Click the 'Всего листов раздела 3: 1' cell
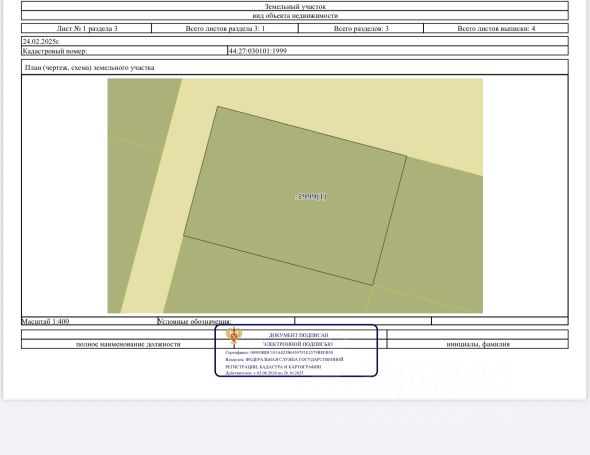The image size is (590, 455). 225,29
